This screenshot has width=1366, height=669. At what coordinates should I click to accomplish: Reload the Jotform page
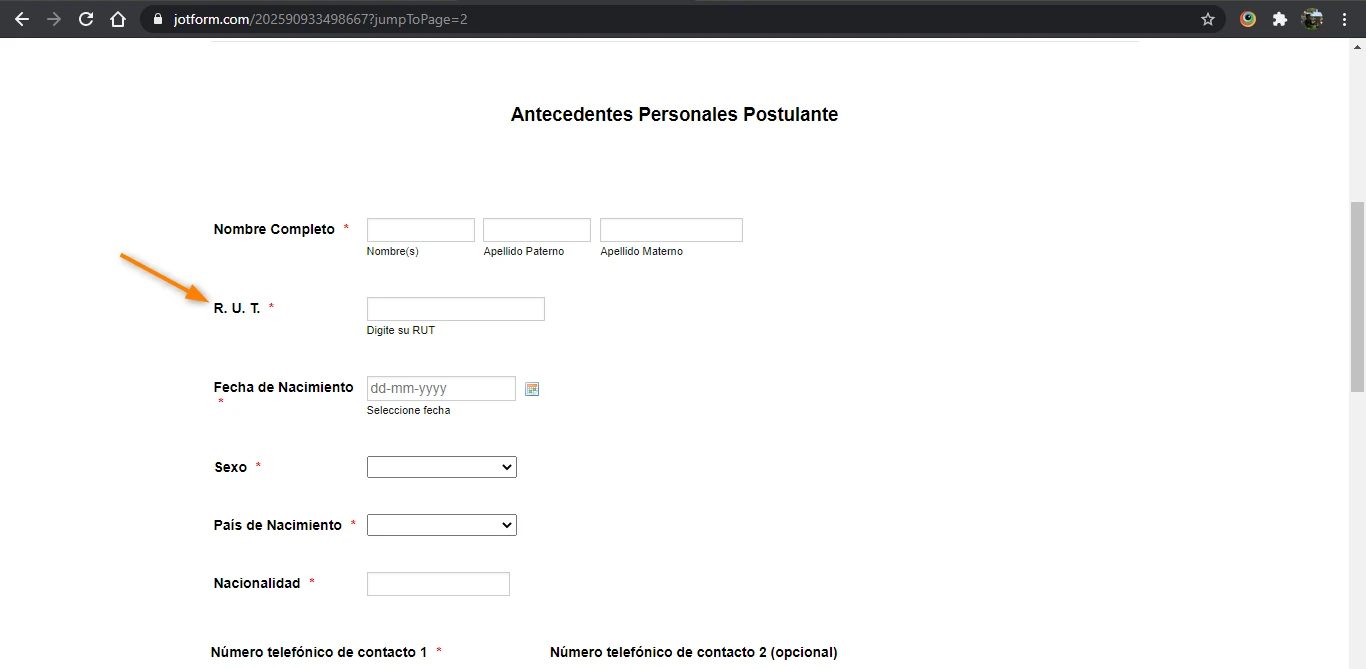point(86,19)
